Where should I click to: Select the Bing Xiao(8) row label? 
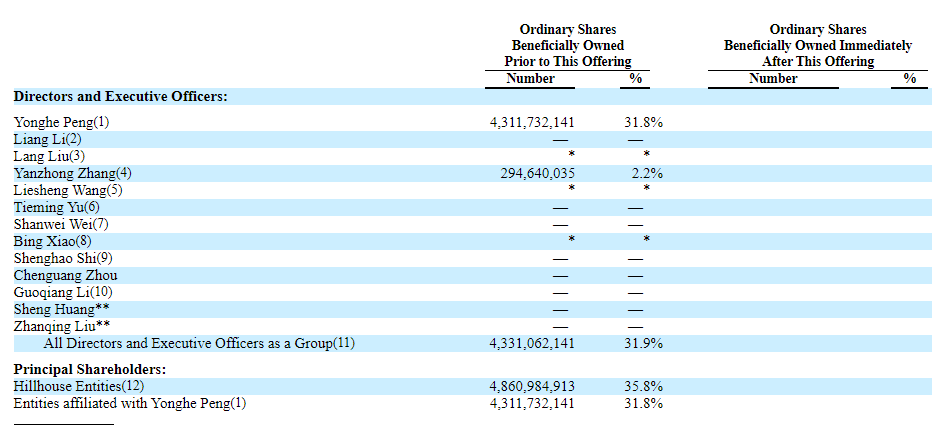[52, 241]
